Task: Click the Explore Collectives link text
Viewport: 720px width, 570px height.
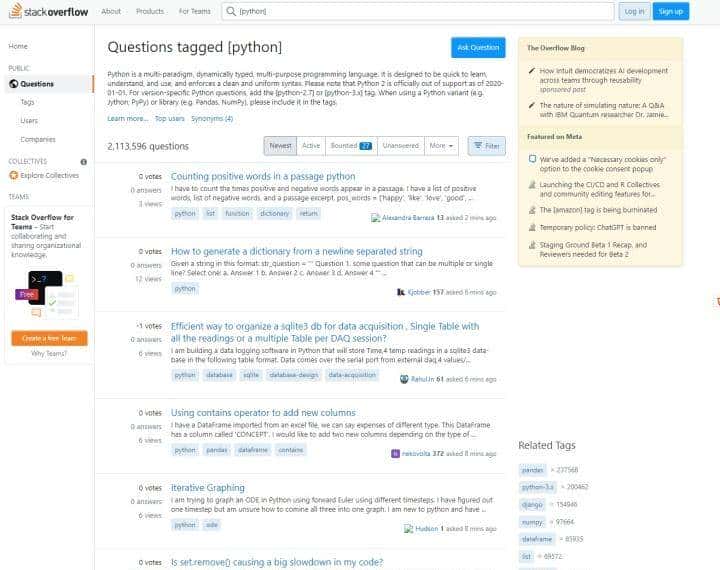Action: pyautogui.click(x=50, y=175)
